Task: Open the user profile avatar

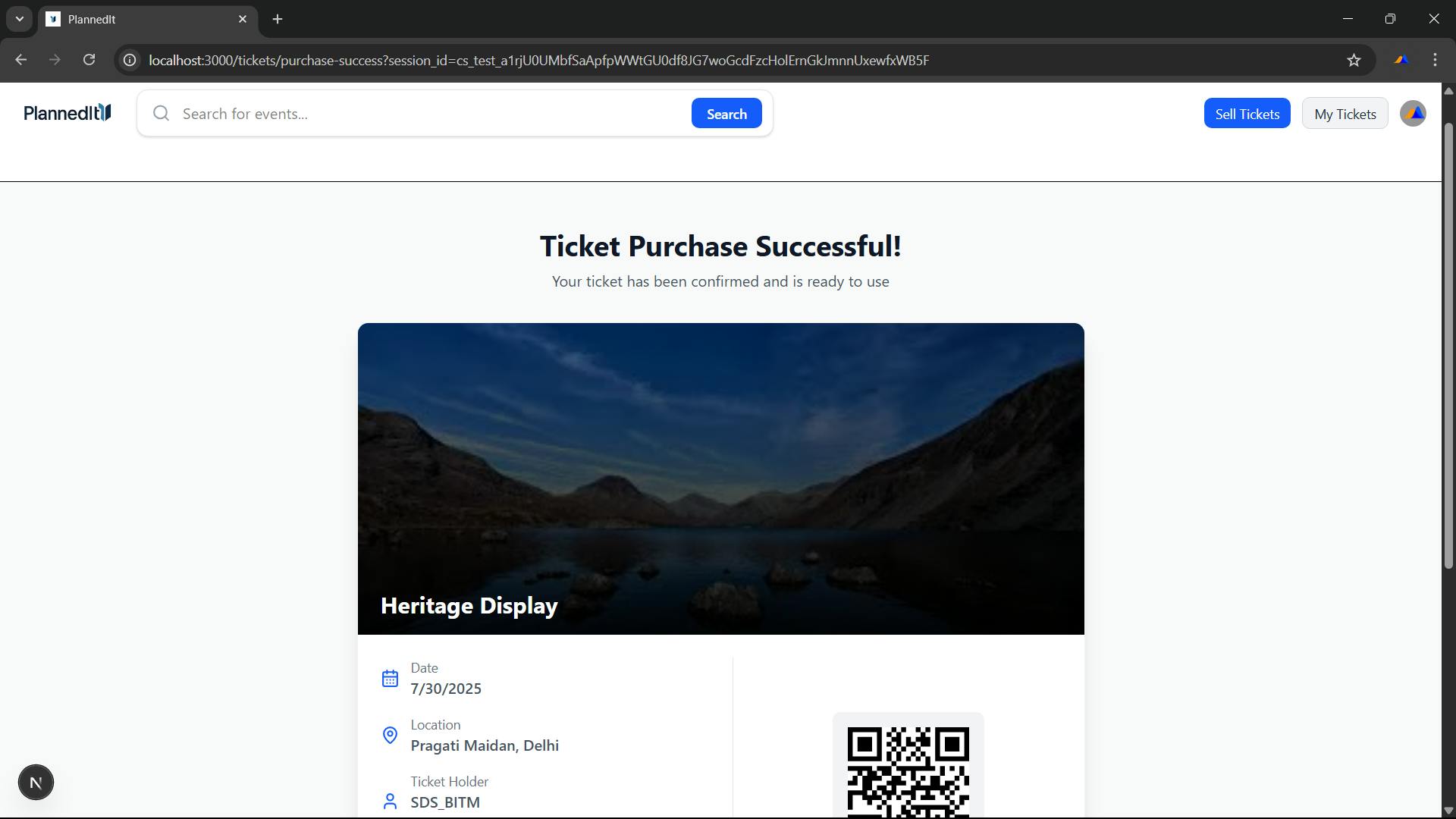Action: click(1413, 114)
